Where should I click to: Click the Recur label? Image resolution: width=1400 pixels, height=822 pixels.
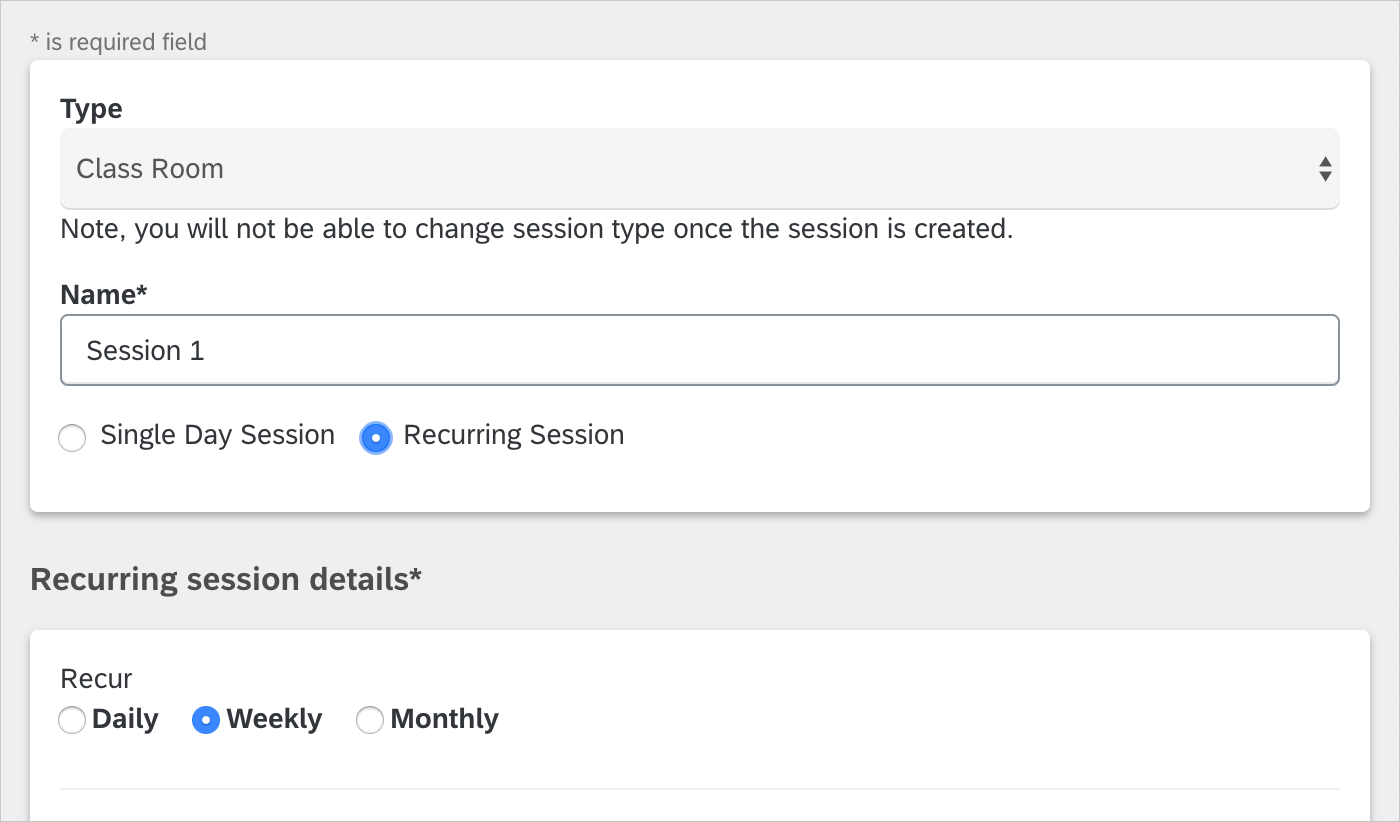click(95, 679)
